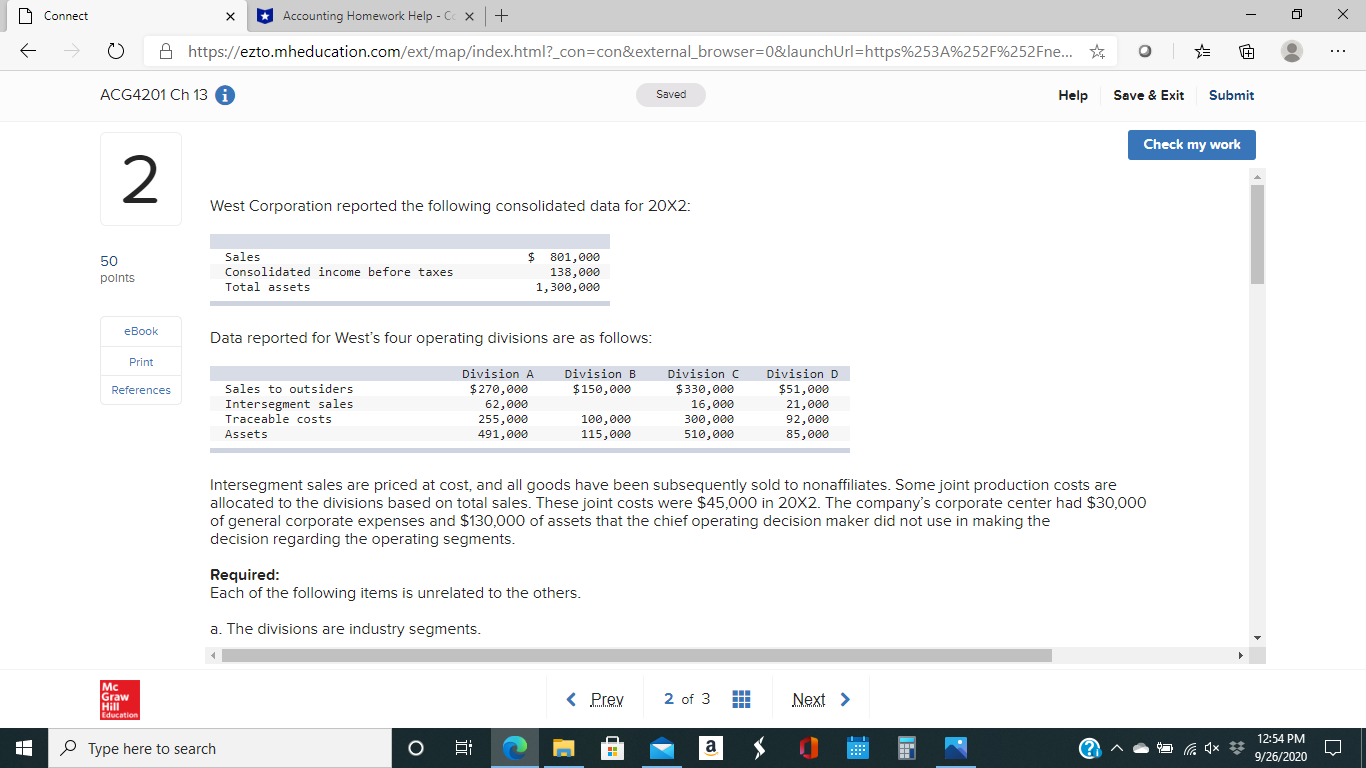Screen dimensions: 1366x768
Task: Click the McGraw Hill Education logo
Action: coord(119,699)
